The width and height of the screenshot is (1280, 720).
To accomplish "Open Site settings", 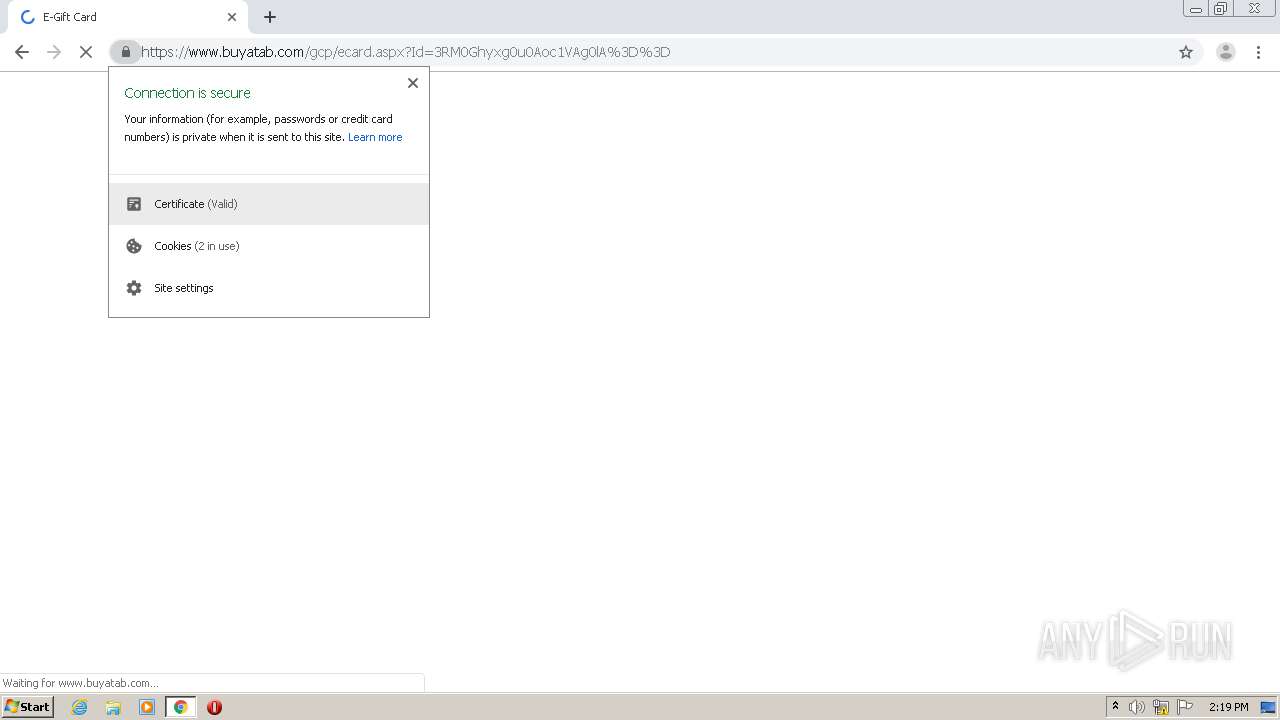I will pyautogui.click(x=269, y=288).
